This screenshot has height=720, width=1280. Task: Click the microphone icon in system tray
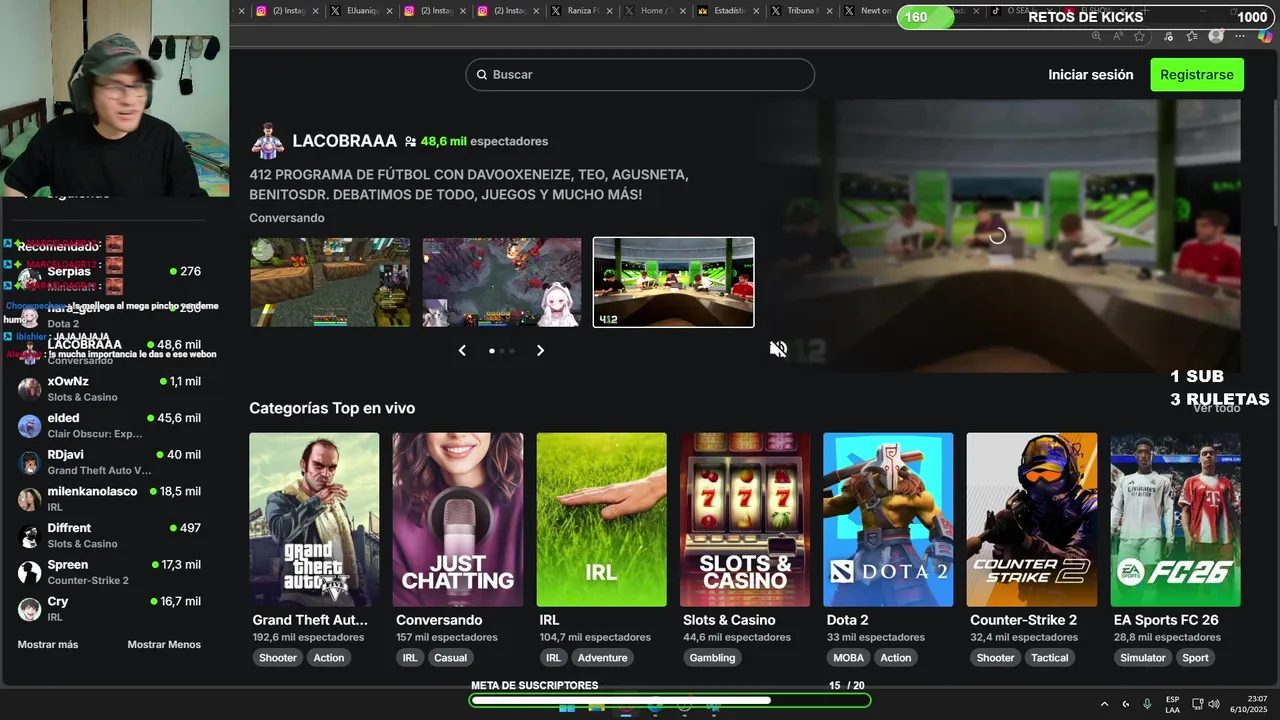pos(1147,704)
